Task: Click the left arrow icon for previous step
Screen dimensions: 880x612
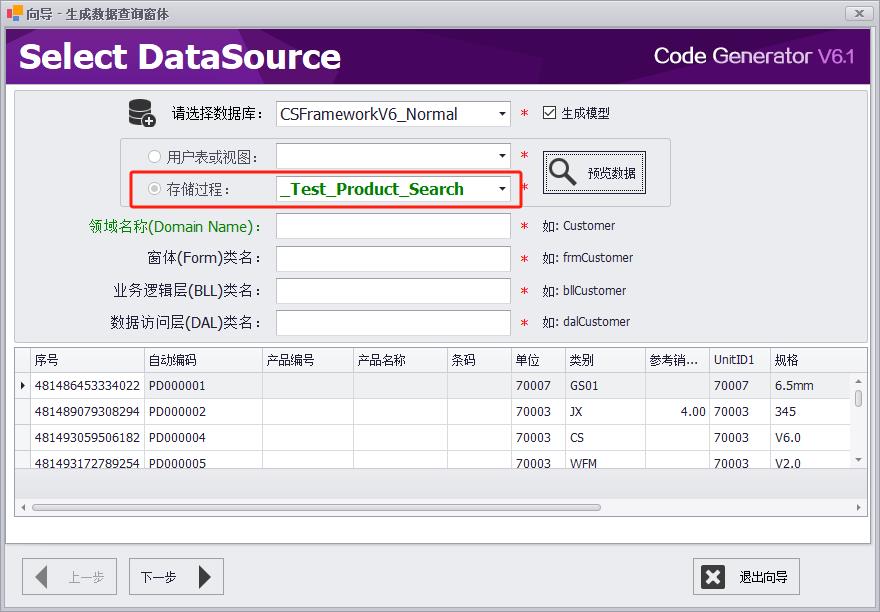Action: pos(42,577)
